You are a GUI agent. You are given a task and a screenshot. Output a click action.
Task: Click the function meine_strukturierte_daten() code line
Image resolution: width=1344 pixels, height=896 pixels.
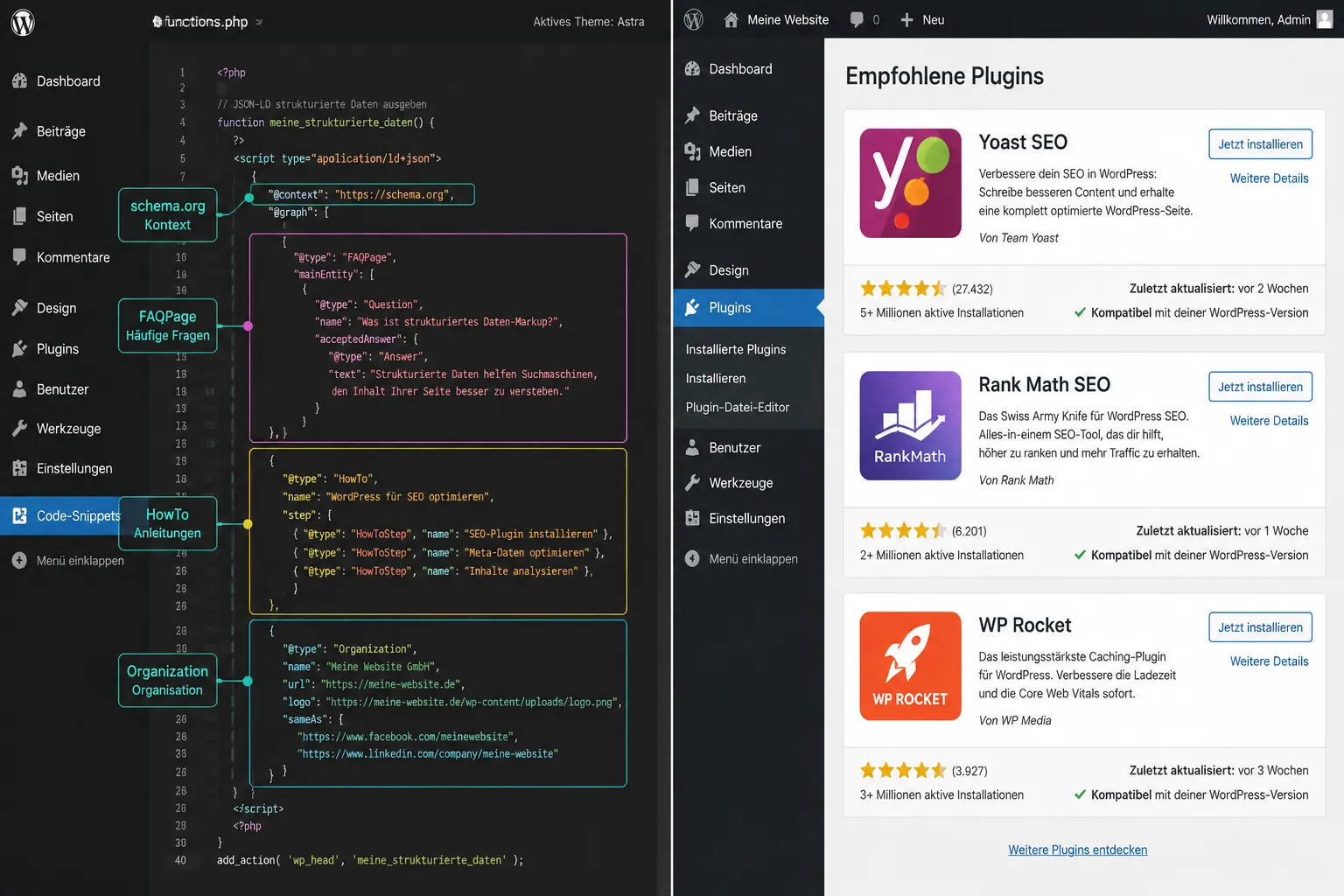[x=325, y=122]
